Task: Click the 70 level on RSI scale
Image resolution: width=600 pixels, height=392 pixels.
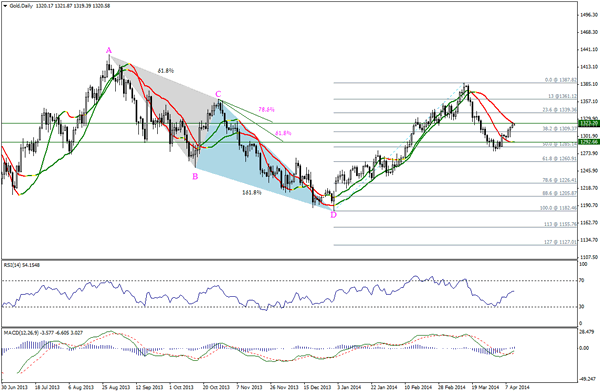Action: [x=582, y=281]
